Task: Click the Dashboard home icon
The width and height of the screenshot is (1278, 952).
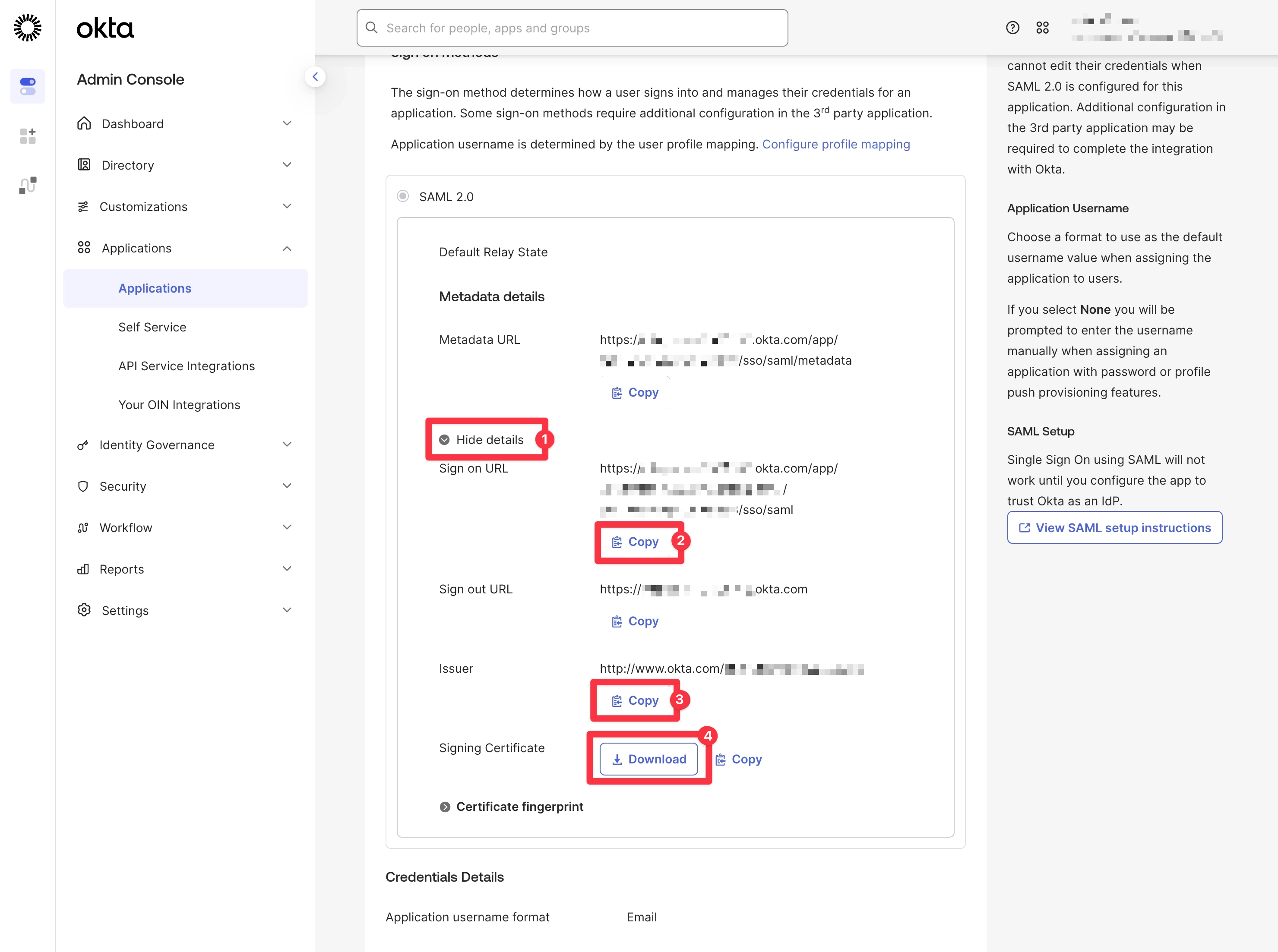Action: 84,123
